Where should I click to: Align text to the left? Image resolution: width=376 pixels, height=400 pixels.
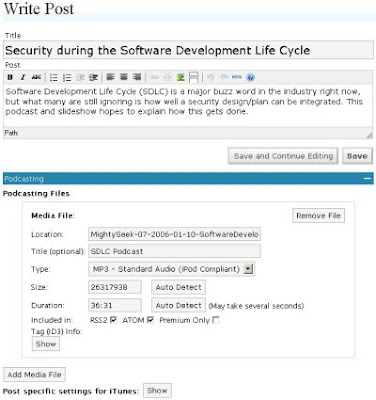tap(111, 77)
